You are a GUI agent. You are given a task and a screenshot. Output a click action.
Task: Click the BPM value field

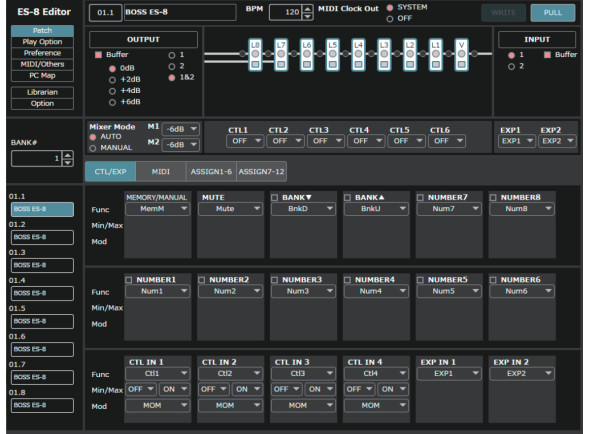pyautogui.click(x=286, y=12)
